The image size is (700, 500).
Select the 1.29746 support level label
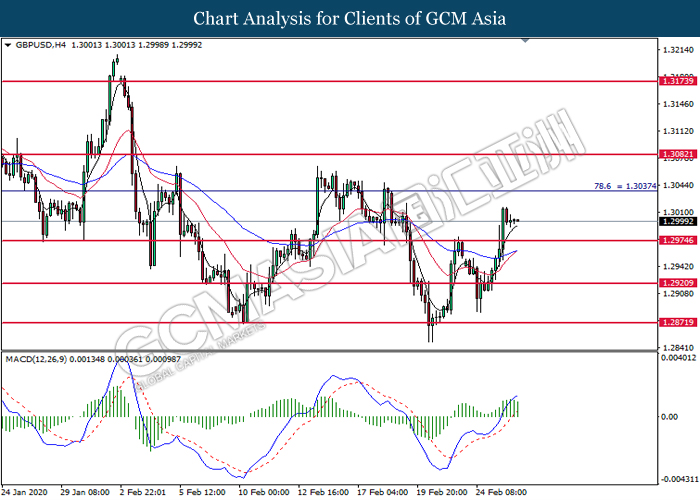(678, 240)
